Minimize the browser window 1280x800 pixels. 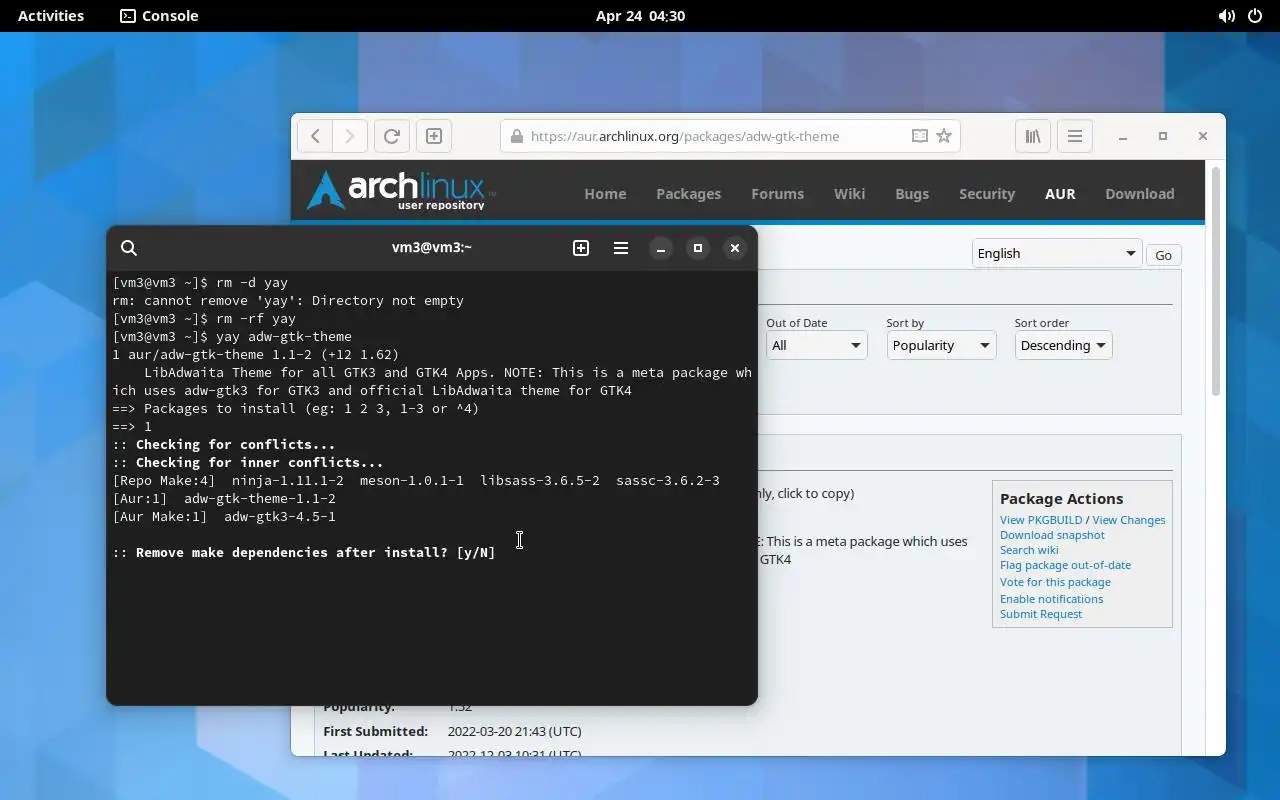click(1123, 136)
